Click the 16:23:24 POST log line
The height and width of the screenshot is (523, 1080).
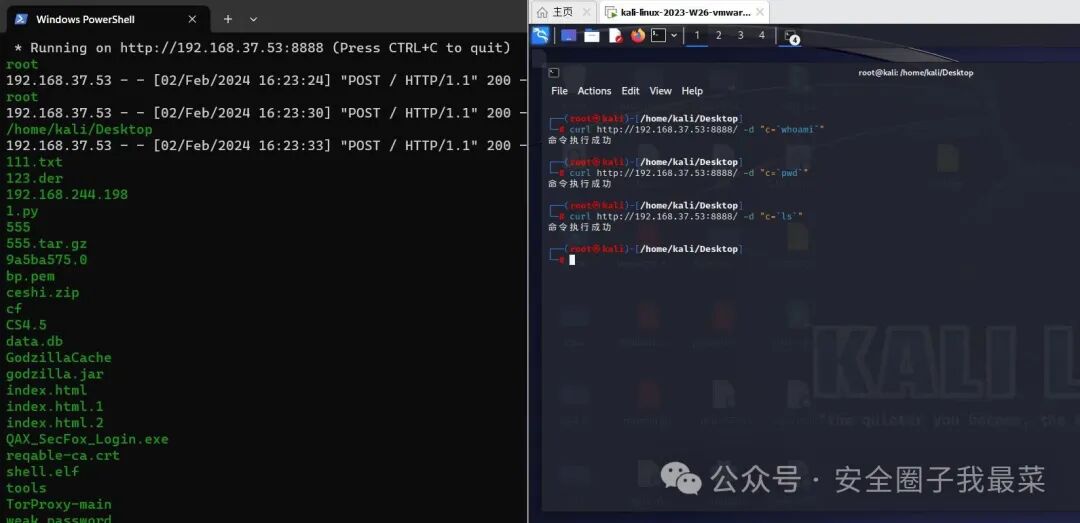point(267,81)
